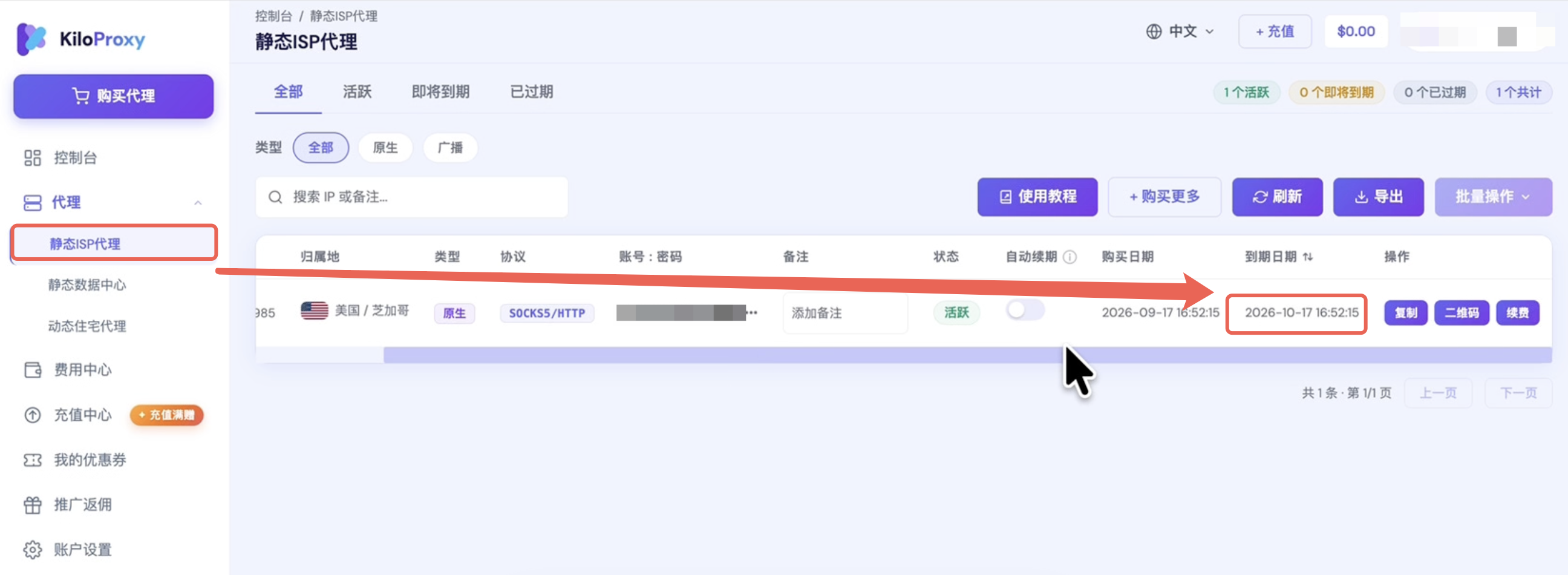Click the table's horizontal scrollbar
Image resolution: width=1568 pixels, height=575 pixels.
pos(967,355)
